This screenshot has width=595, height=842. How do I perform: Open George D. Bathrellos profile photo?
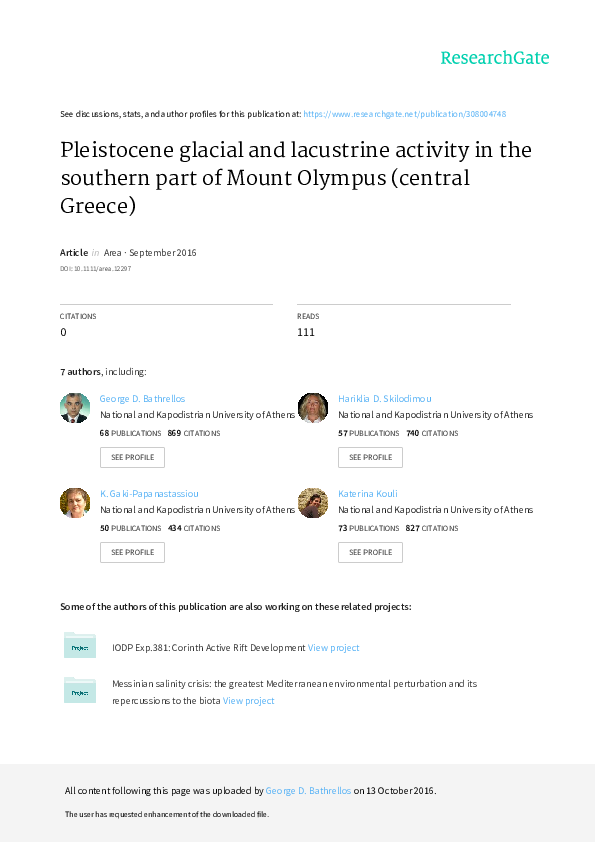coord(74,408)
